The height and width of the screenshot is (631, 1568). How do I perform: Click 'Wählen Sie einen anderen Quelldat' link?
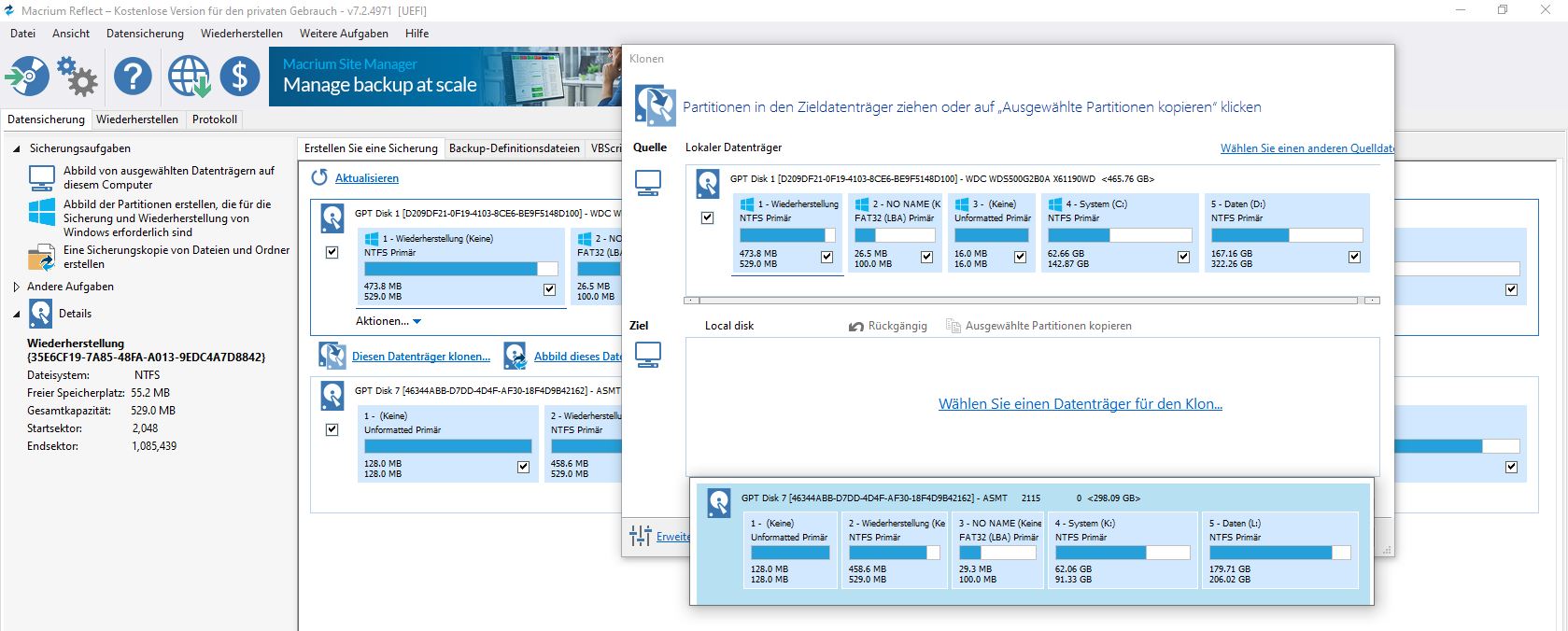(x=1307, y=148)
